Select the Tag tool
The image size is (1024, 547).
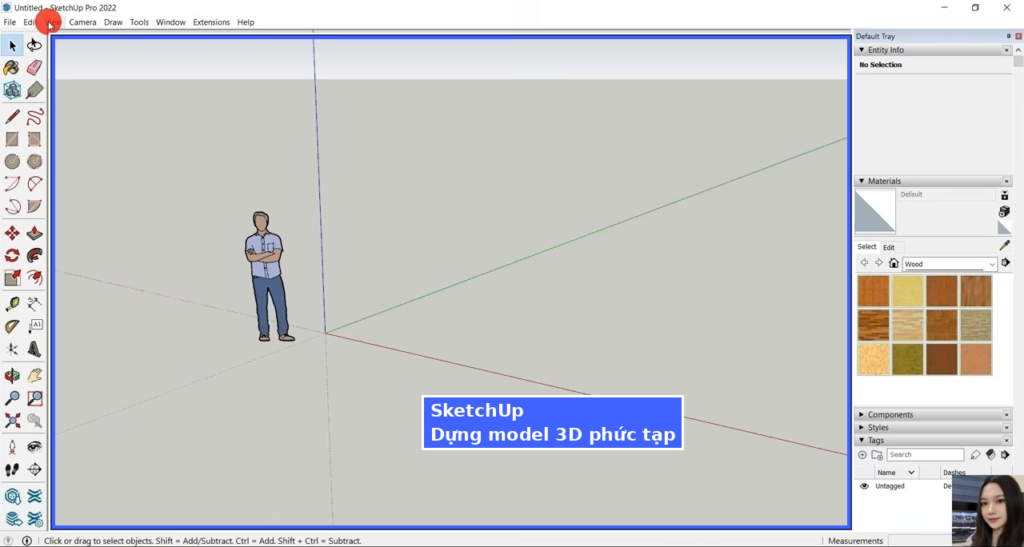(35, 90)
